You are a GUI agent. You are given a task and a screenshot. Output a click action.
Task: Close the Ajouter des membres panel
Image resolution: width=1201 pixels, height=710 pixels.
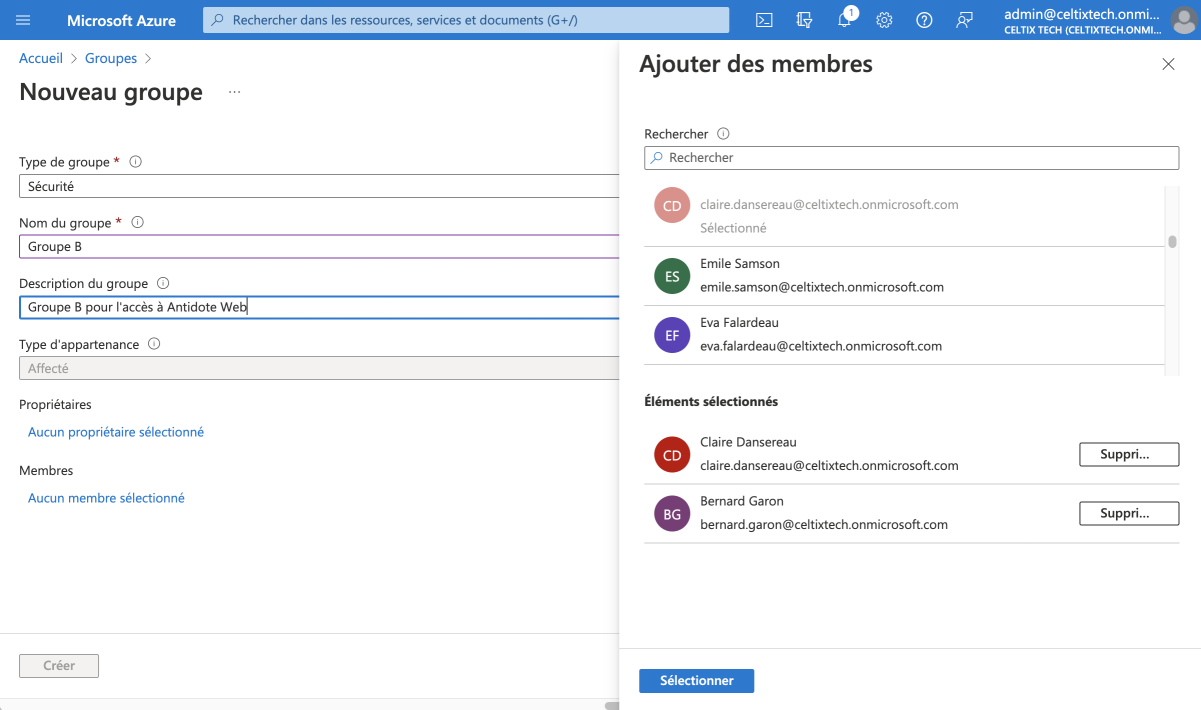point(1168,64)
